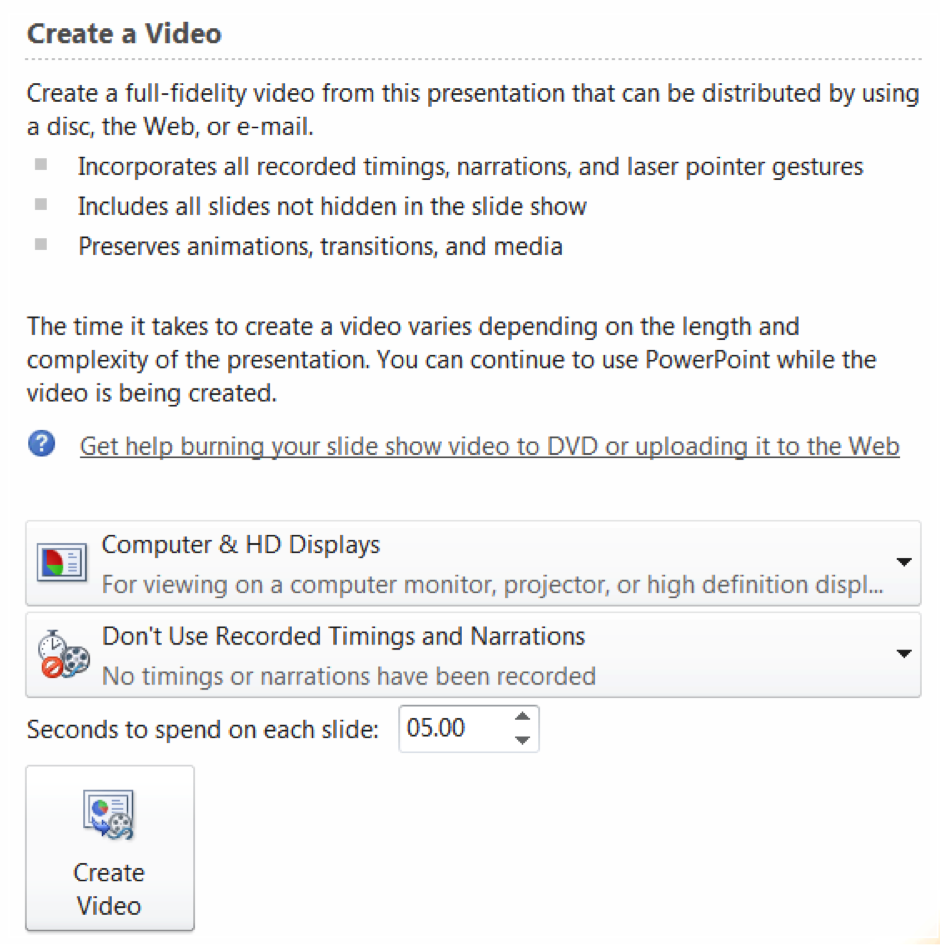Decrease seconds per slide with the down arrow
The height and width of the screenshot is (945, 941).
pos(523,740)
